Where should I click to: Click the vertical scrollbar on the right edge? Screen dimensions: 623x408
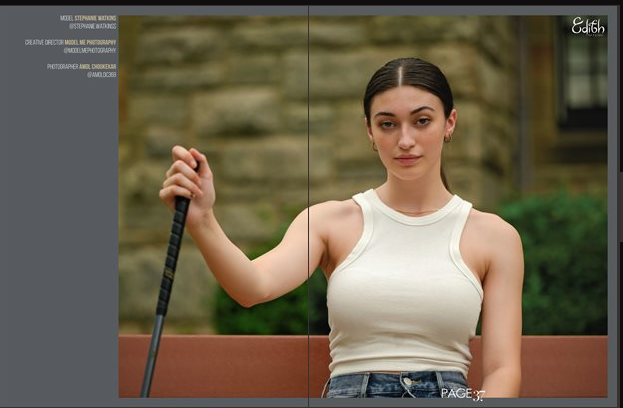[x=621, y=207]
